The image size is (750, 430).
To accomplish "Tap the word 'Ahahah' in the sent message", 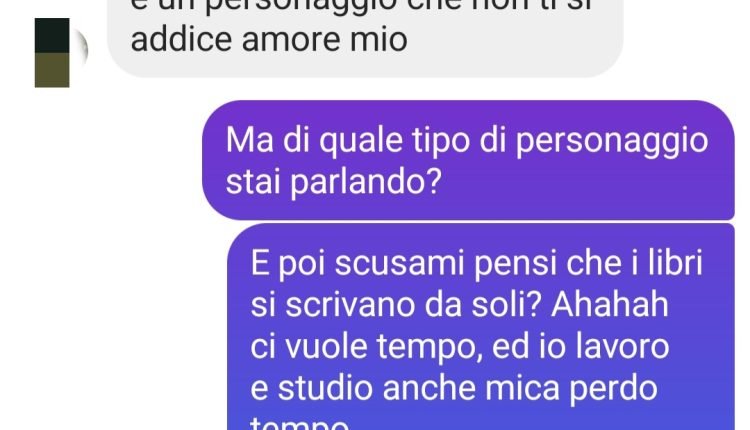I will pos(610,304).
